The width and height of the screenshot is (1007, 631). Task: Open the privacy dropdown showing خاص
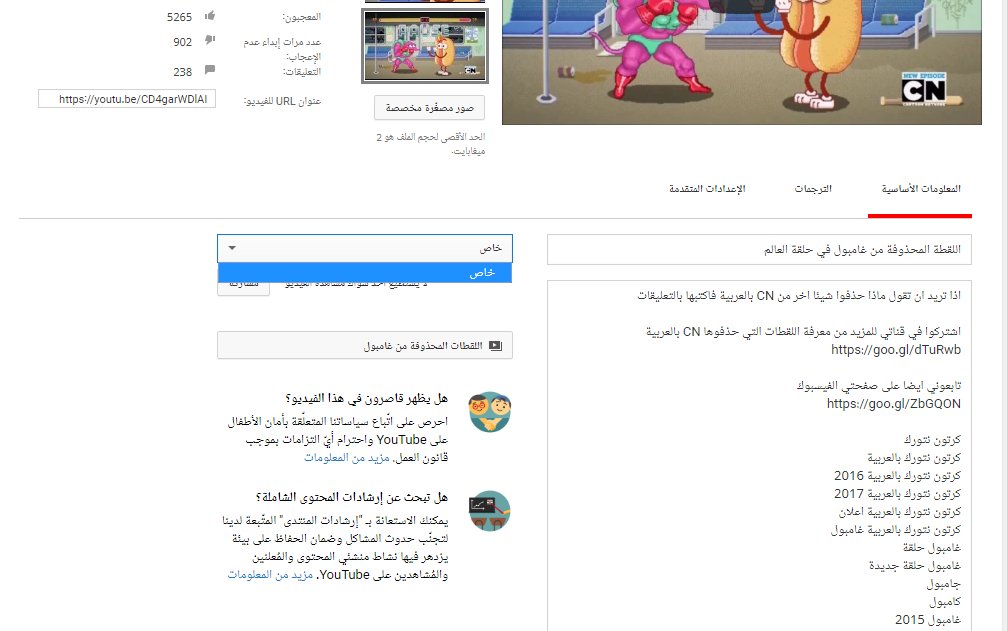[x=365, y=248]
